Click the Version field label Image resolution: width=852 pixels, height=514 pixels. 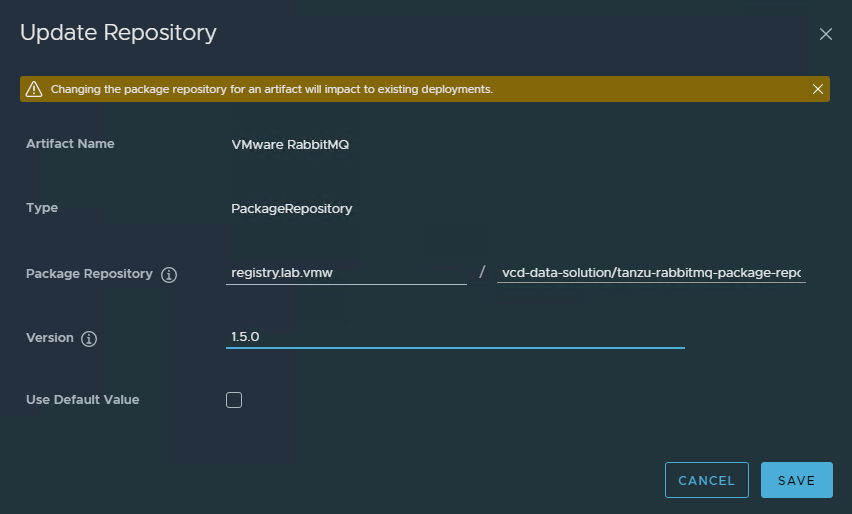50,338
